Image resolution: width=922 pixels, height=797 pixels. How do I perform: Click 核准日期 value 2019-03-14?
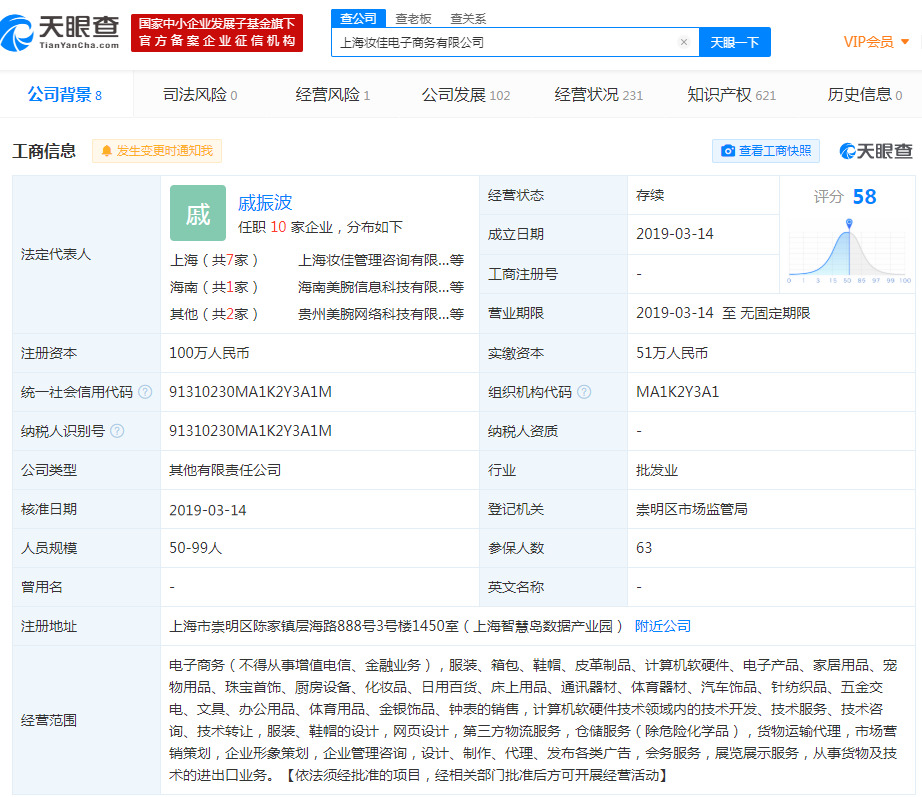(208, 510)
